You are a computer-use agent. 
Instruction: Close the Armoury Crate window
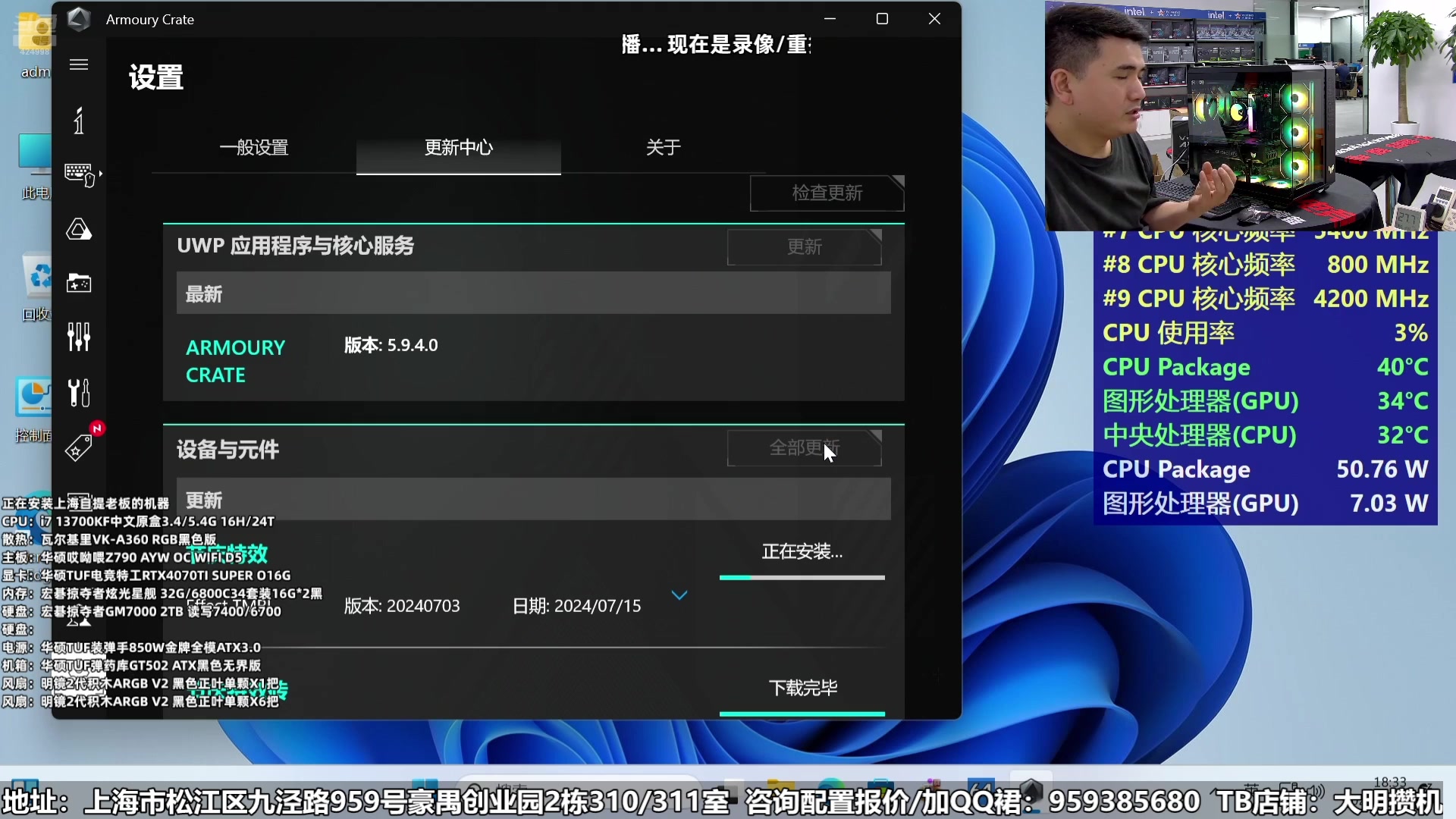(x=934, y=19)
